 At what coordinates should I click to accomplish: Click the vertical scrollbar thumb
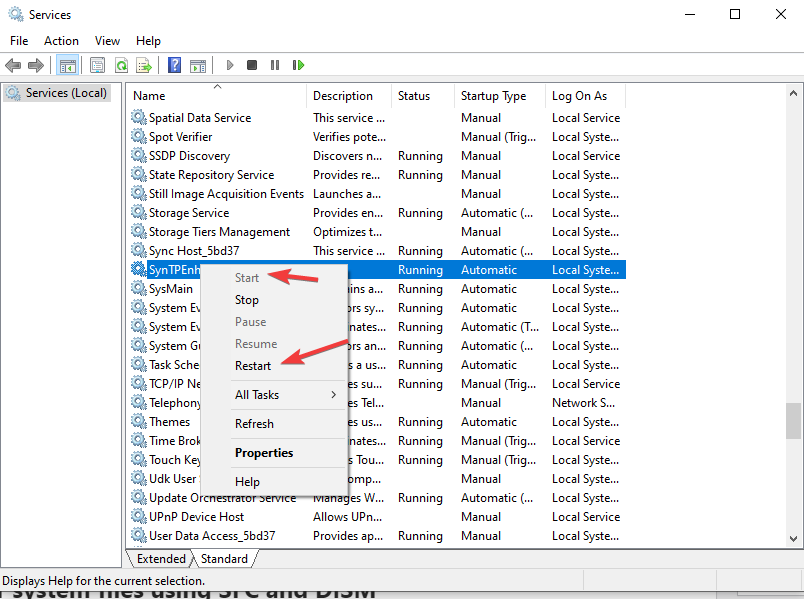(x=793, y=421)
